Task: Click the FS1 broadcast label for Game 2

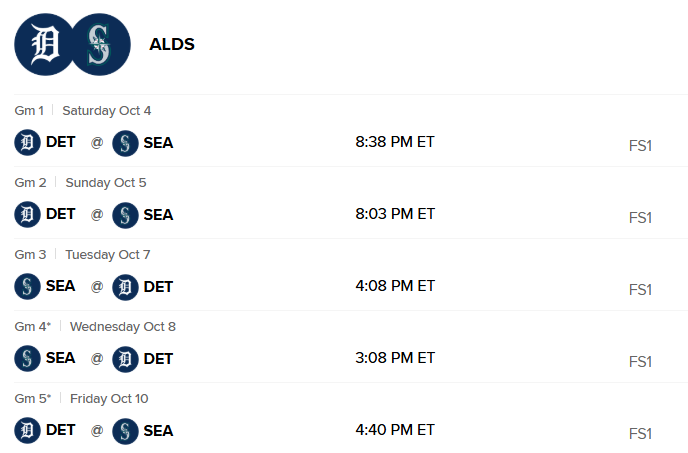Action: click(640, 218)
